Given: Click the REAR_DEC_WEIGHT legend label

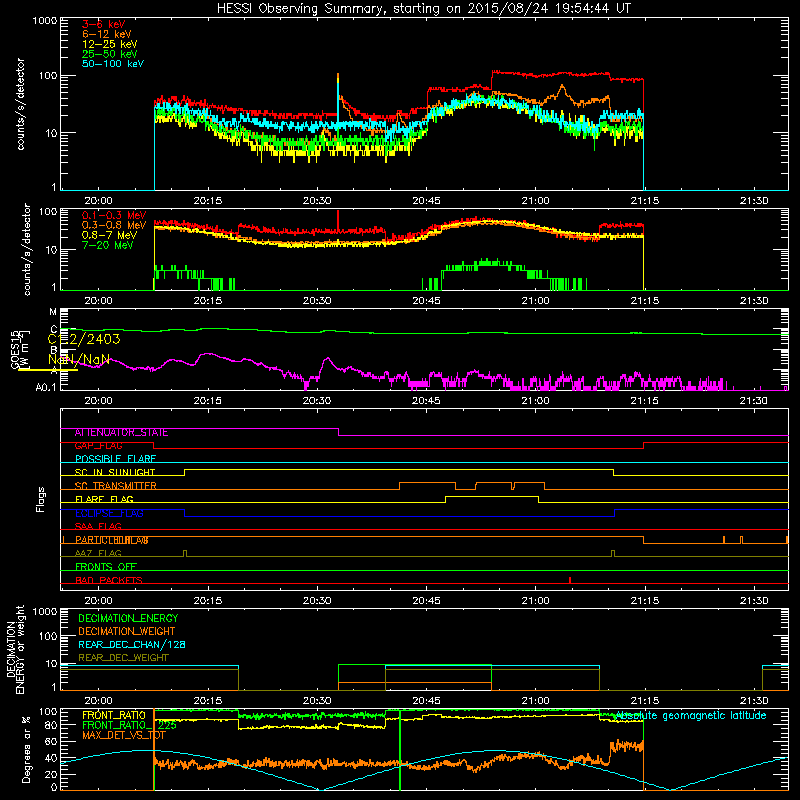Looking at the screenshot, I should [123, 658].
